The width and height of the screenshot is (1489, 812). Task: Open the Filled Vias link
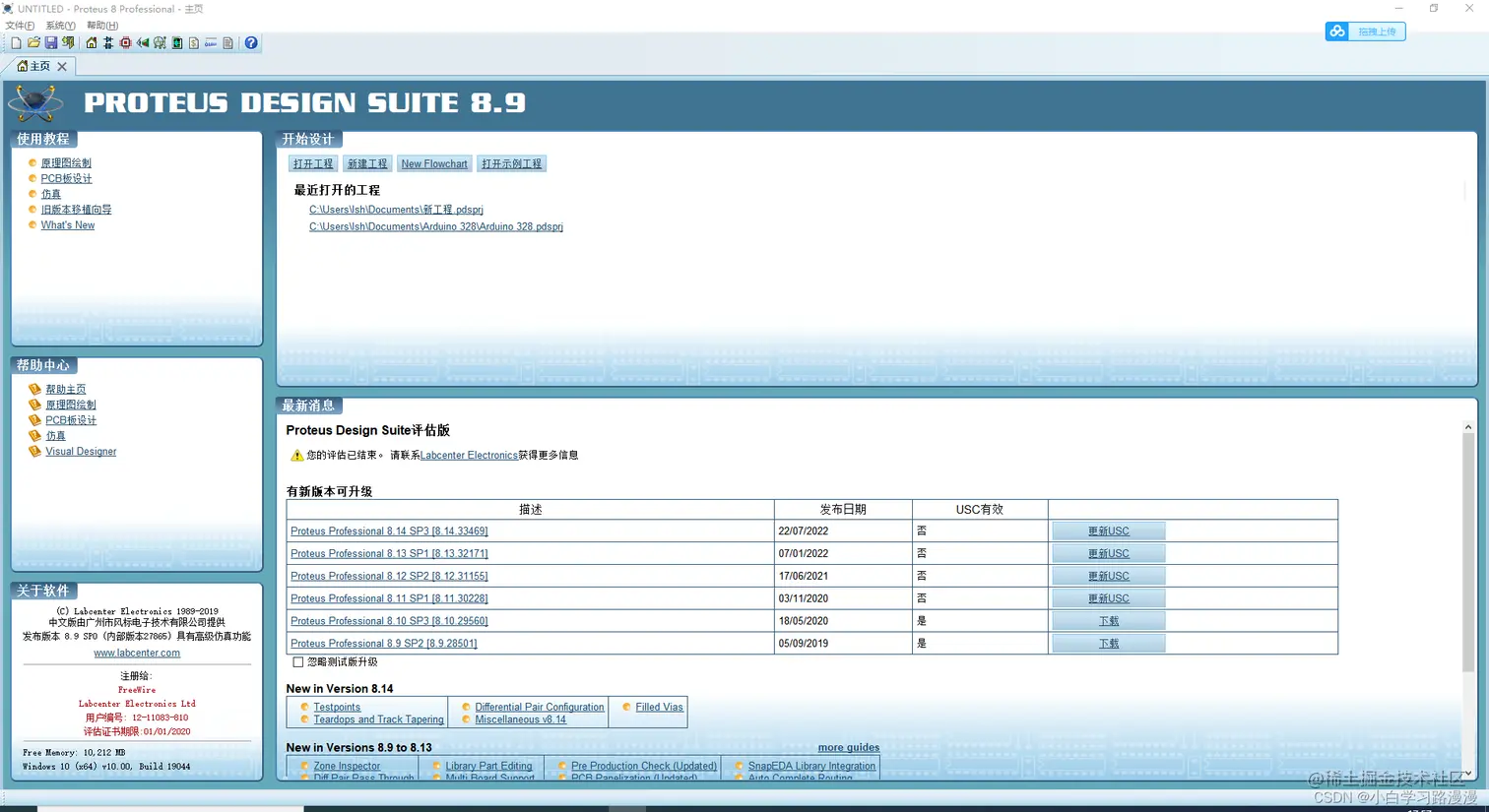click(x=659, y=707)
